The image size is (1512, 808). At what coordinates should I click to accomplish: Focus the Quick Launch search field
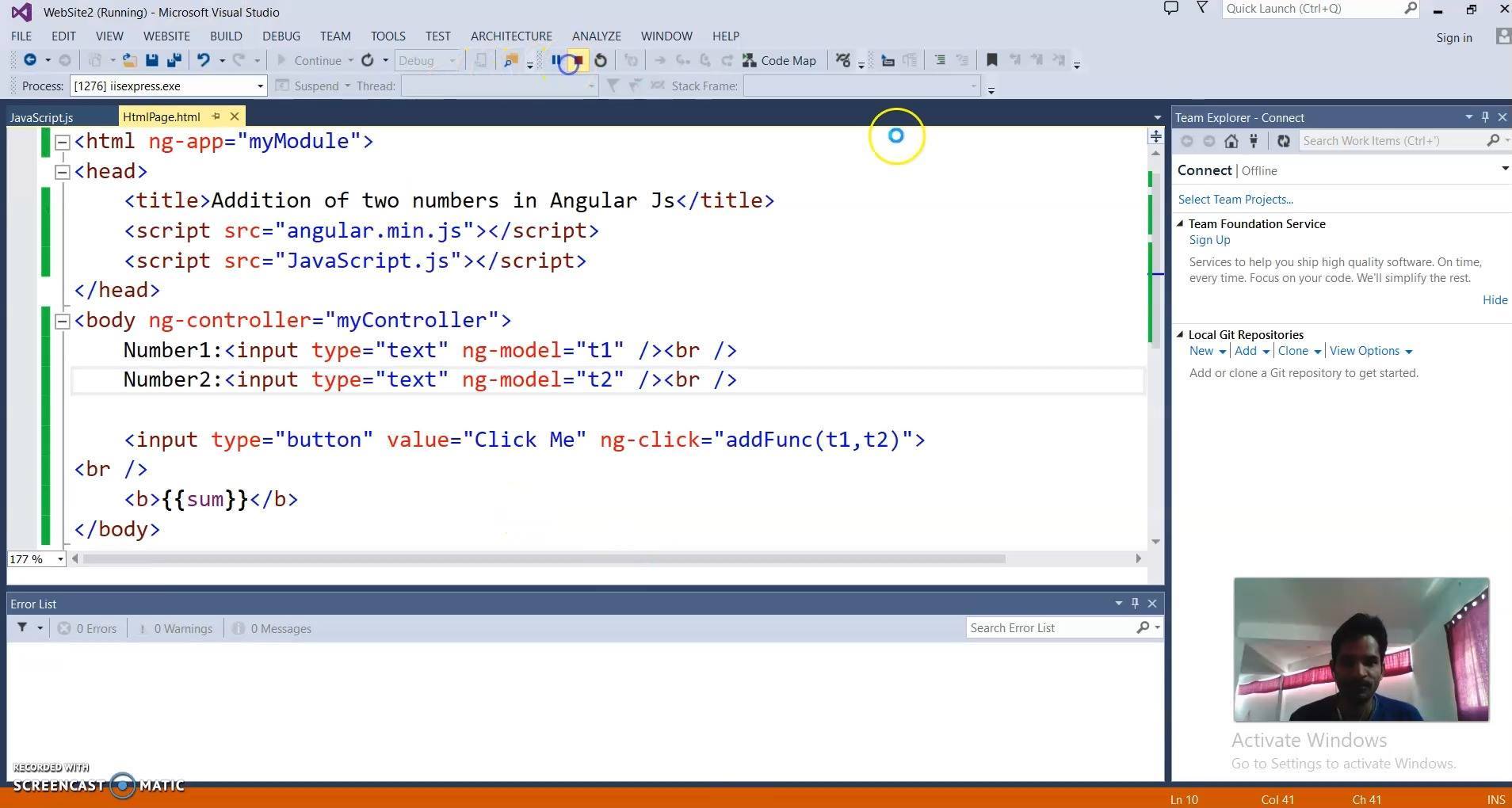point(1320,9)
